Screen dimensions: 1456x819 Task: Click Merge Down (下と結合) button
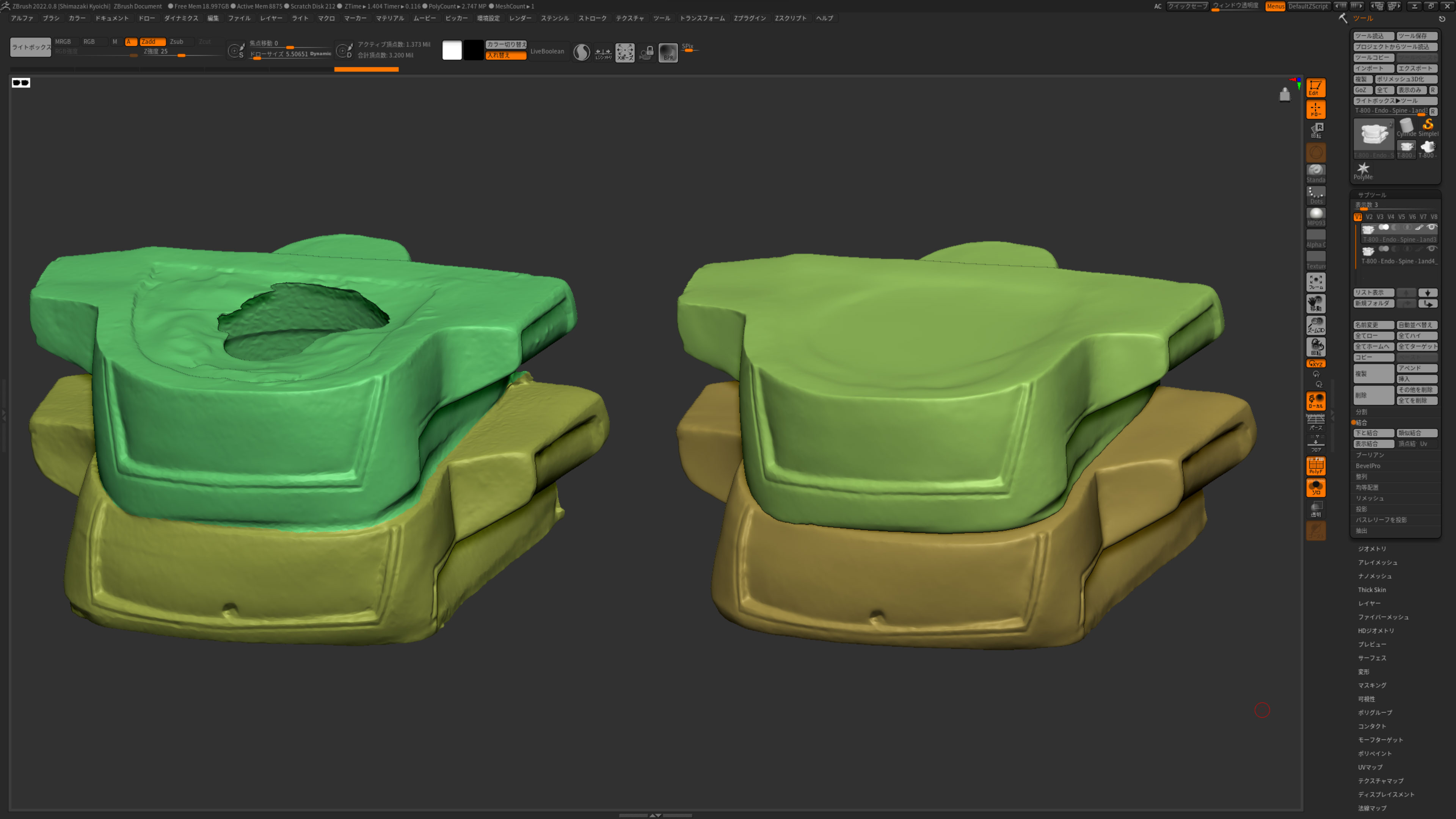point(1373,433)
